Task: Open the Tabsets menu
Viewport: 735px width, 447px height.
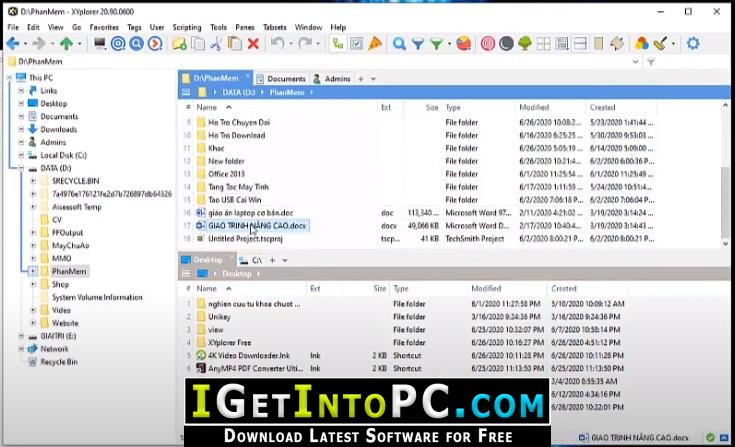Action: coord(275,27)
